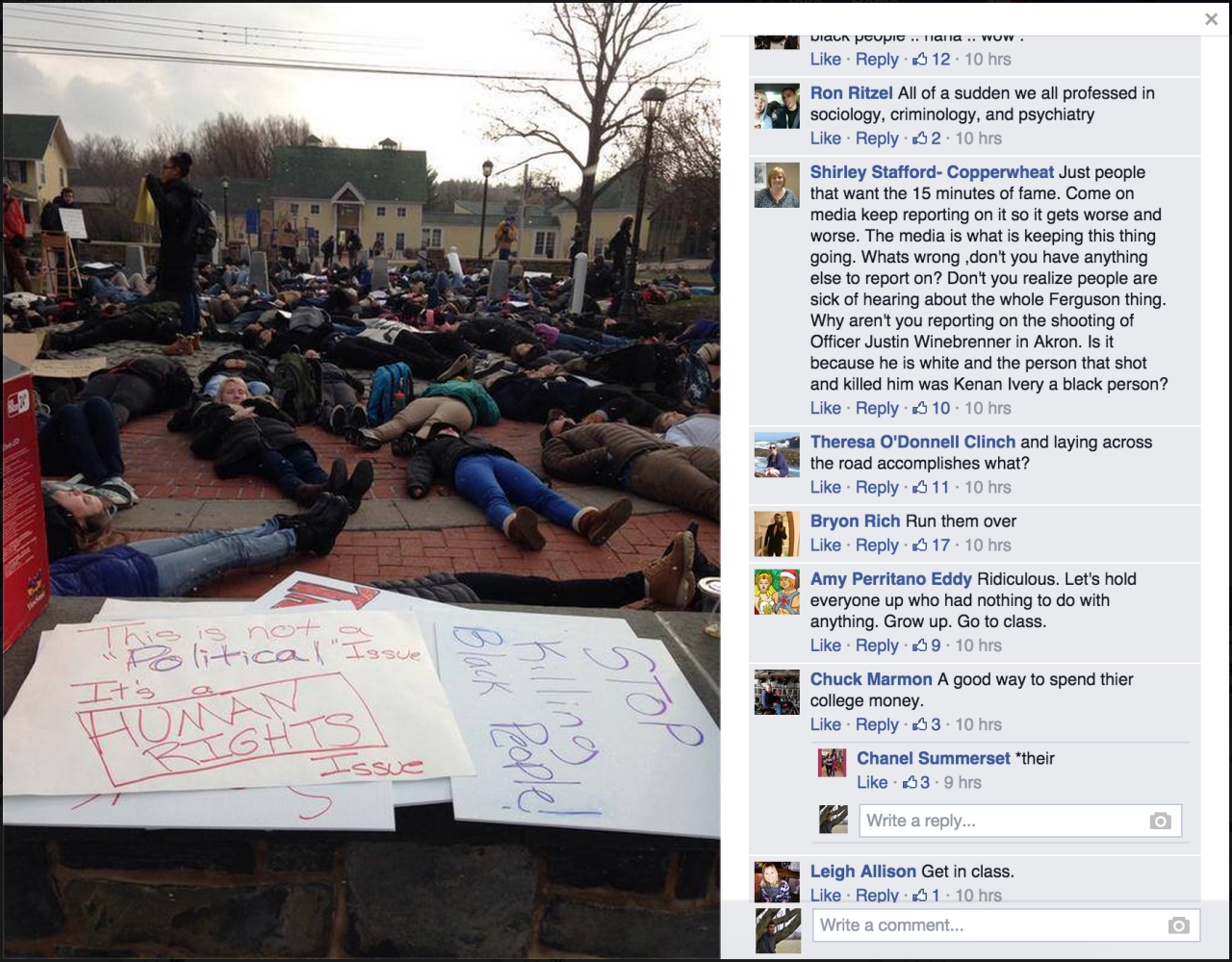Image resolution: width=1232 pixels, height=962 pixels.
Task: Reply to Amy Perritano Eddy's comment
Action: tap(877, 646)
